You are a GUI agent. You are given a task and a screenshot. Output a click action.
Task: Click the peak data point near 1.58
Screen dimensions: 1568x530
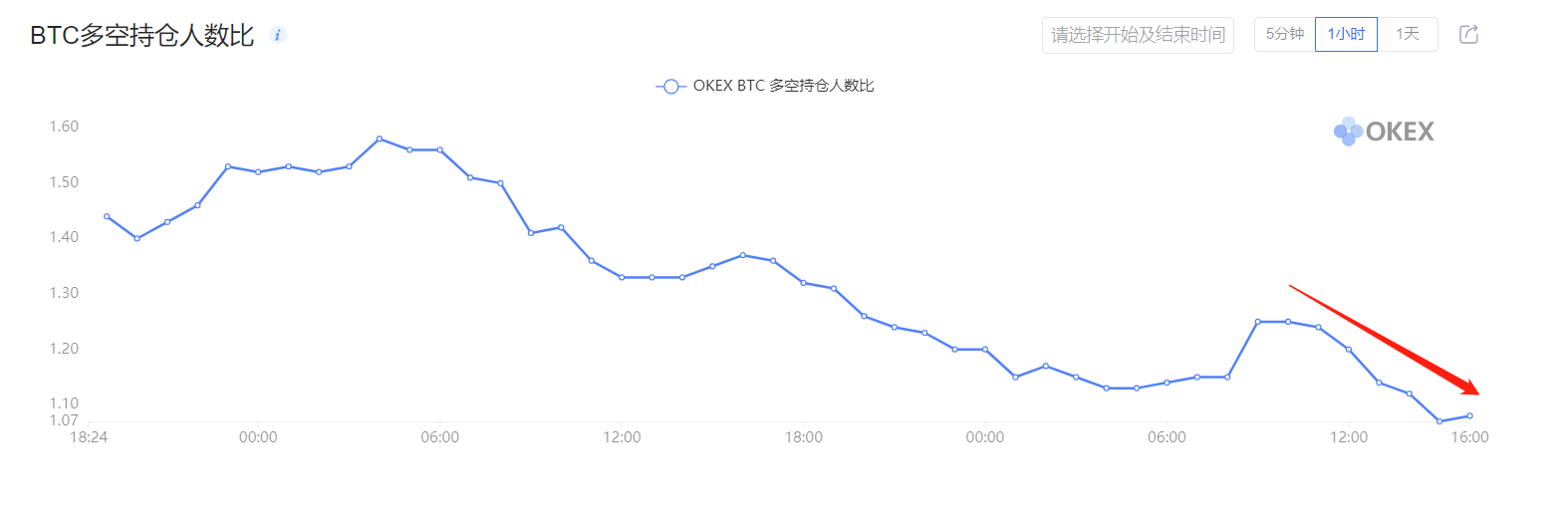point(380,138)
